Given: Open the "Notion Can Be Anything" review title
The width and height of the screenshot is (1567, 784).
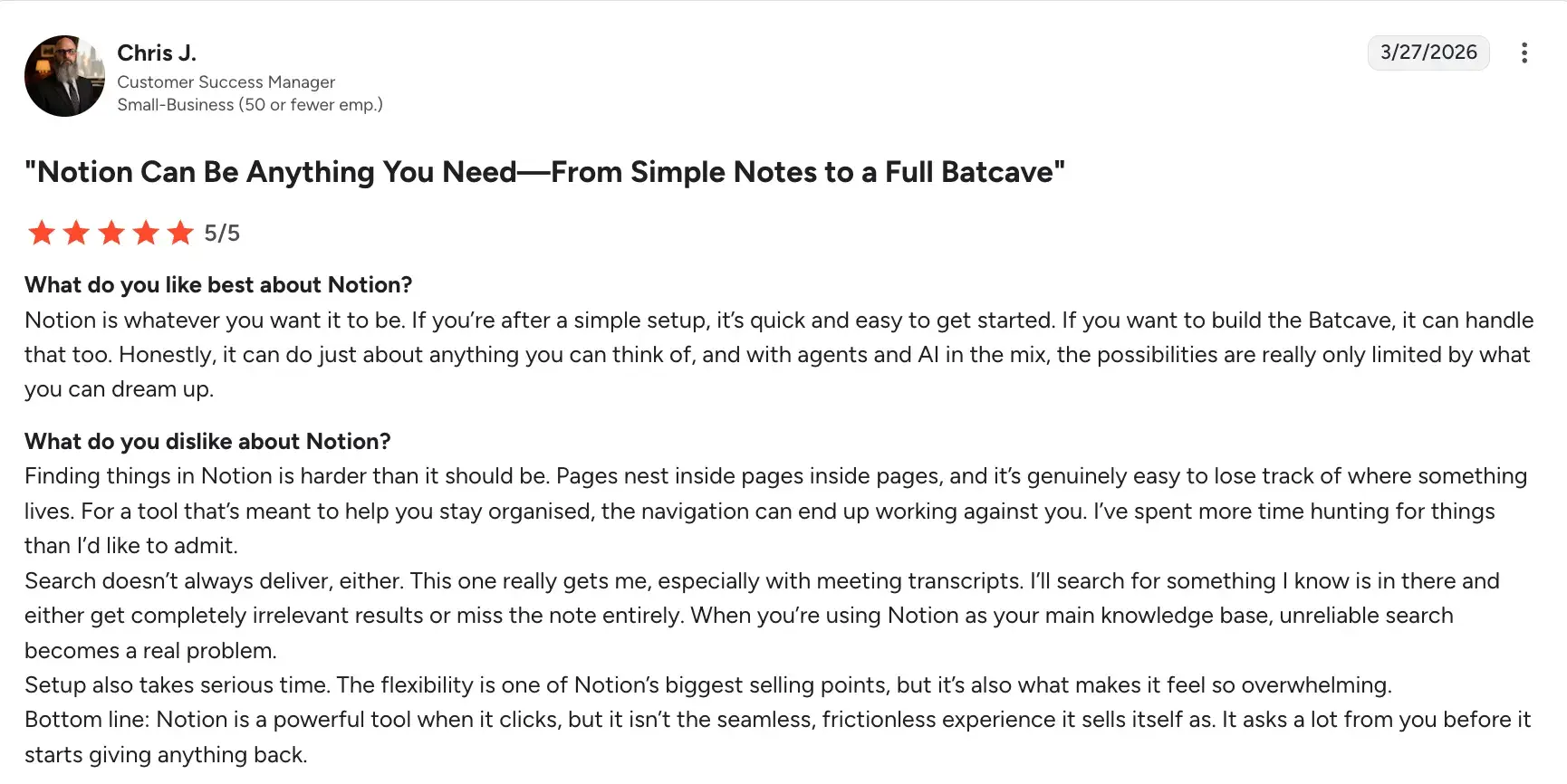Looking at the screenshot, I should [544, 172].
